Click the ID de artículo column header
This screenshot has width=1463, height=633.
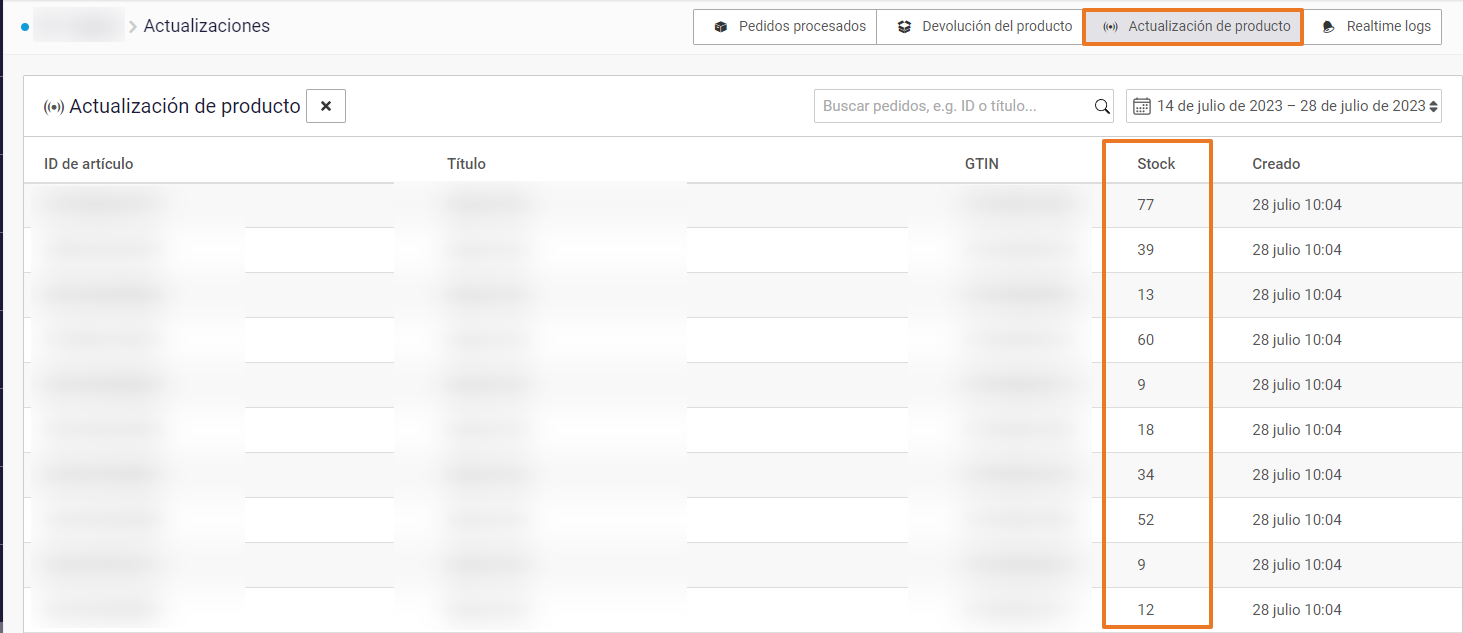89,164
